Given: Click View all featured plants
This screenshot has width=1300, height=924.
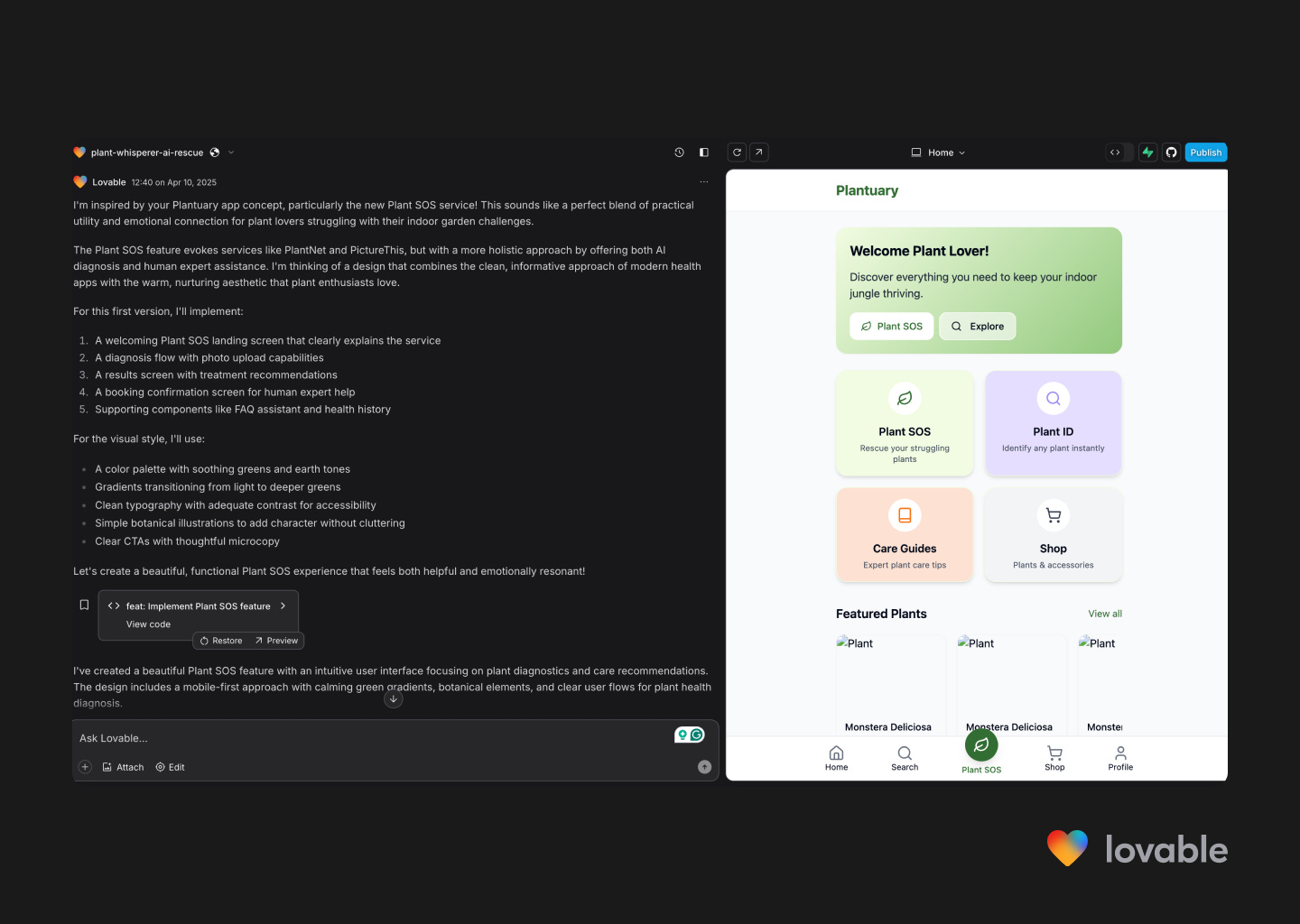Looking at the screenshot, I should 1105,614.
